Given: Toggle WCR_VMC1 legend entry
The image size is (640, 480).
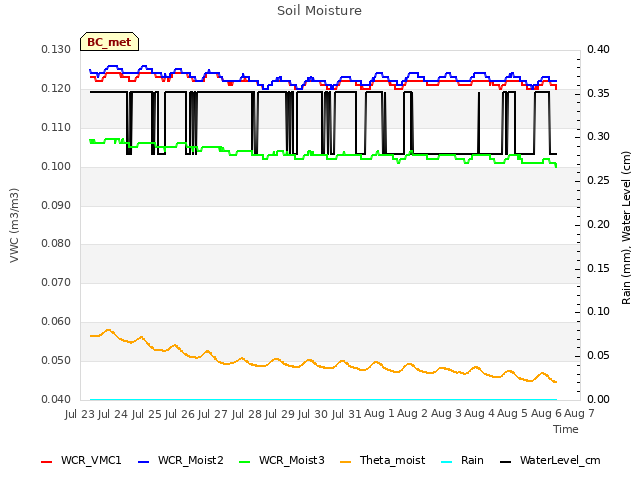Looking at the screenshot, I should coord(81,461).
